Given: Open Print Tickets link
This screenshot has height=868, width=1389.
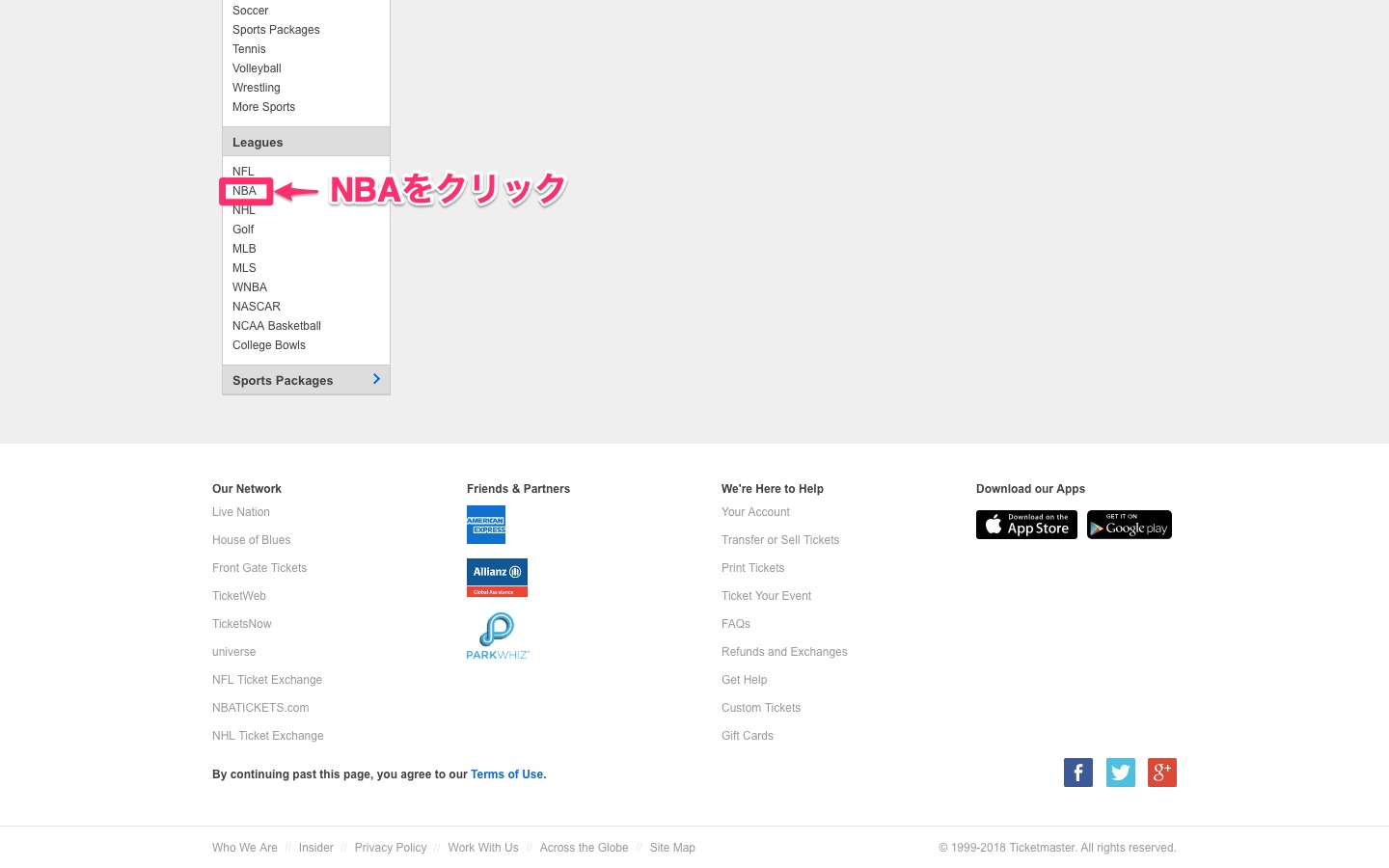Looking at the screenshot, I should [x=753, y=568].
